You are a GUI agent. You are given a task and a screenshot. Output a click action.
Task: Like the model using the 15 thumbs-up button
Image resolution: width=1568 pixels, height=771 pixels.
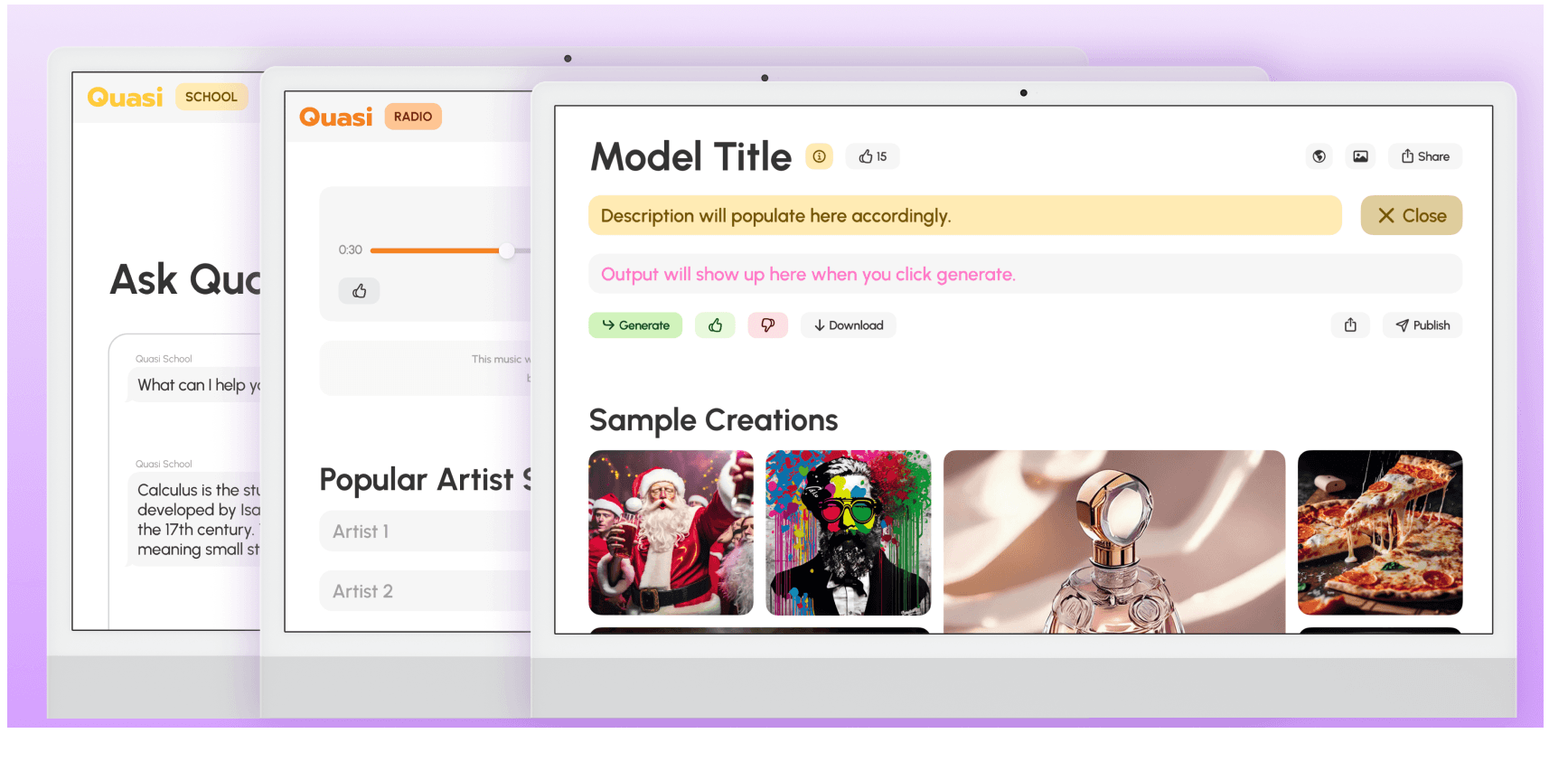point(873,156)
